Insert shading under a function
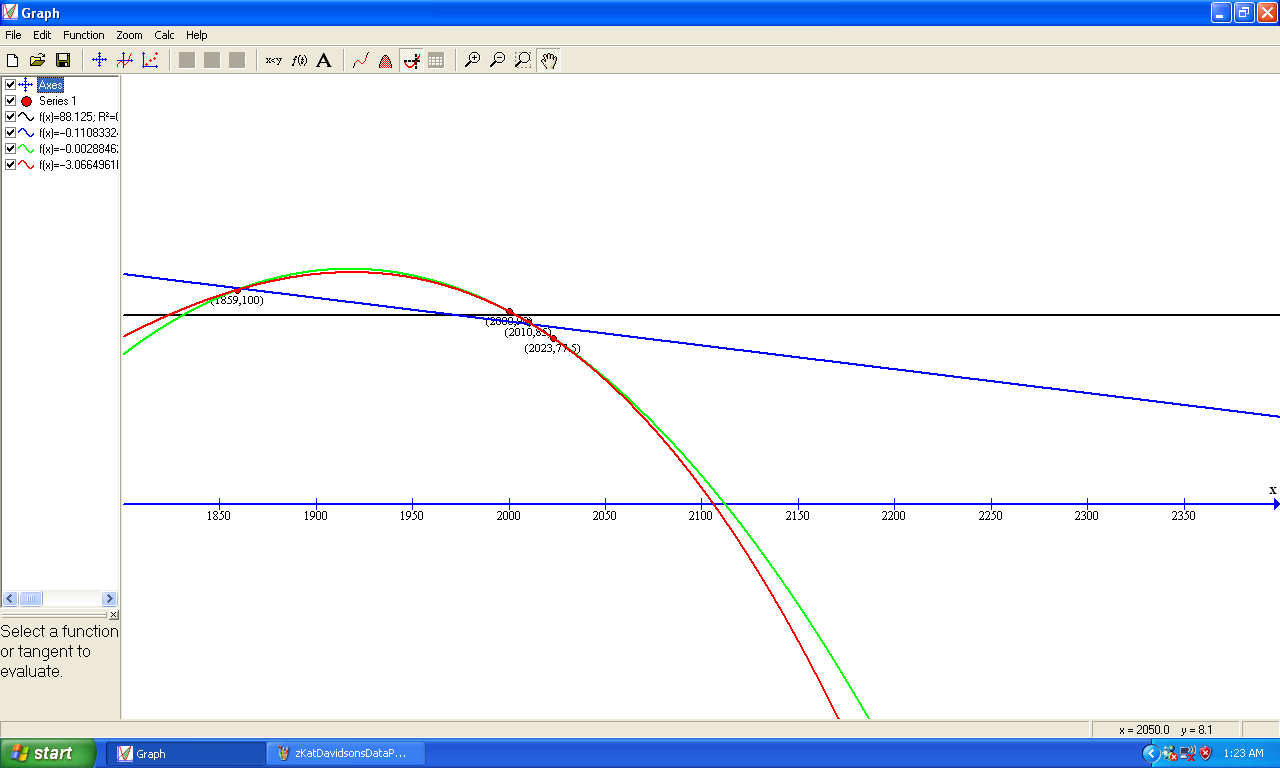This screenshot has height=768, width=1280. 386,60
